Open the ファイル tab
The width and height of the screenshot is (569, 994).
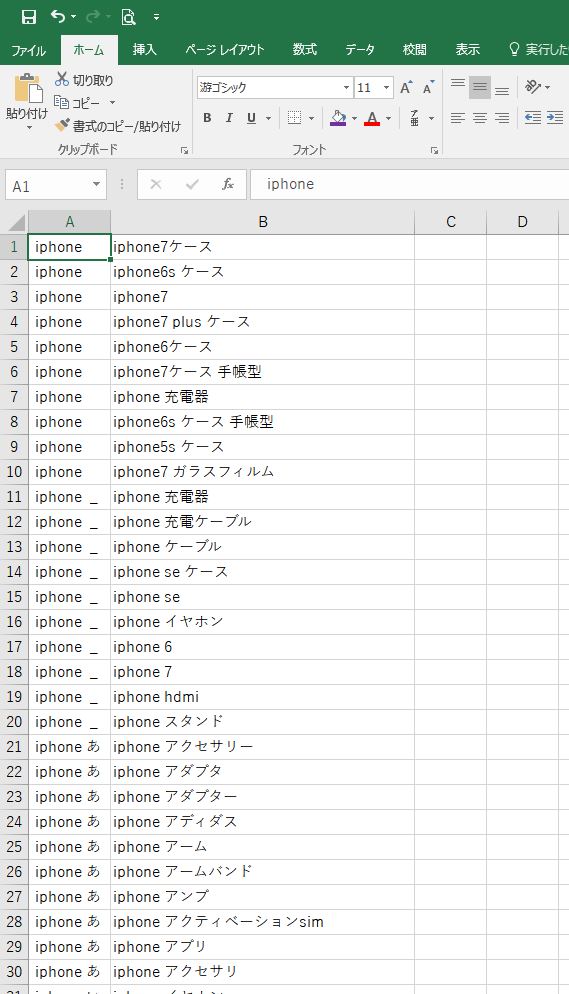click(x=29, y=49)
